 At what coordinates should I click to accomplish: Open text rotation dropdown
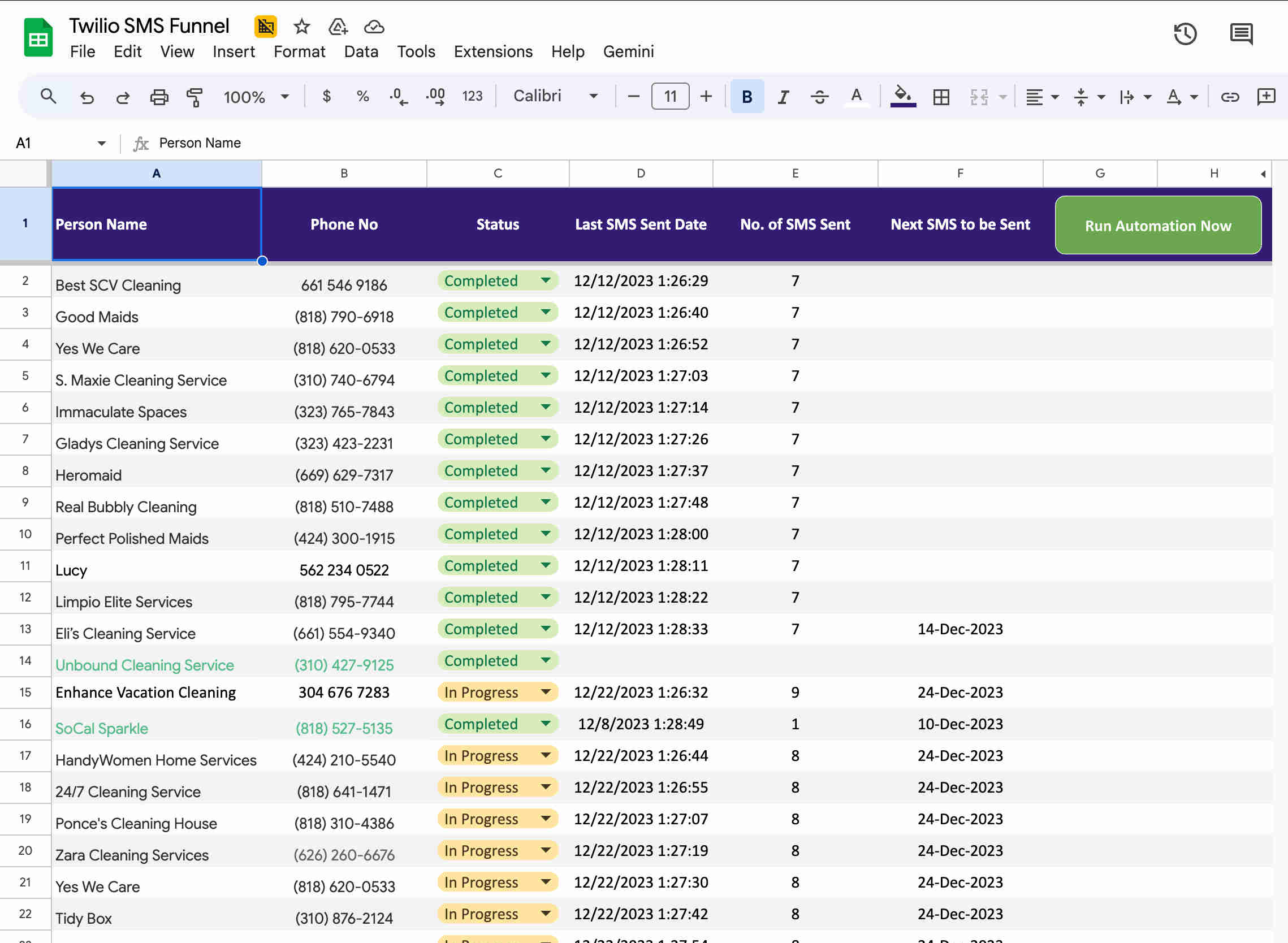pos(1181,97)
